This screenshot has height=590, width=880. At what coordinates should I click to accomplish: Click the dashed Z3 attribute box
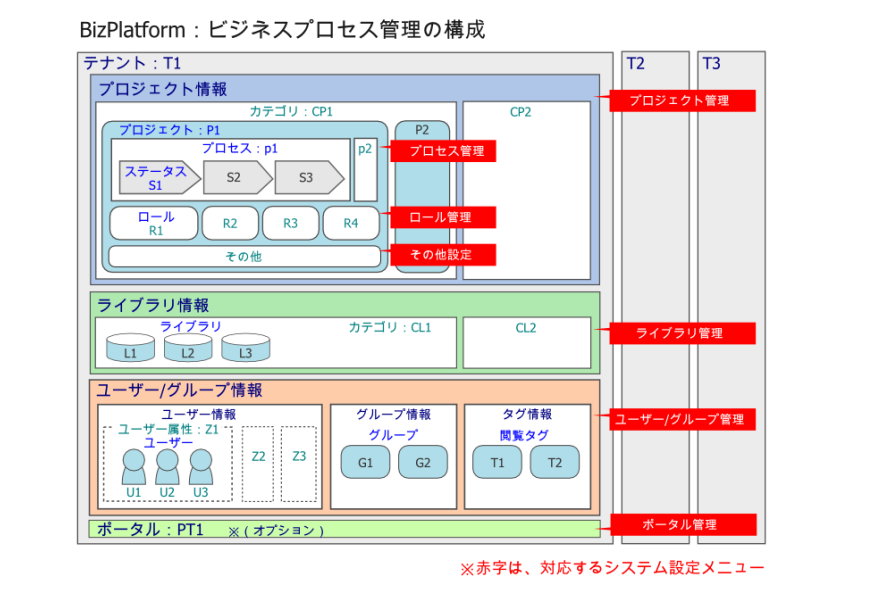[299, 464]
